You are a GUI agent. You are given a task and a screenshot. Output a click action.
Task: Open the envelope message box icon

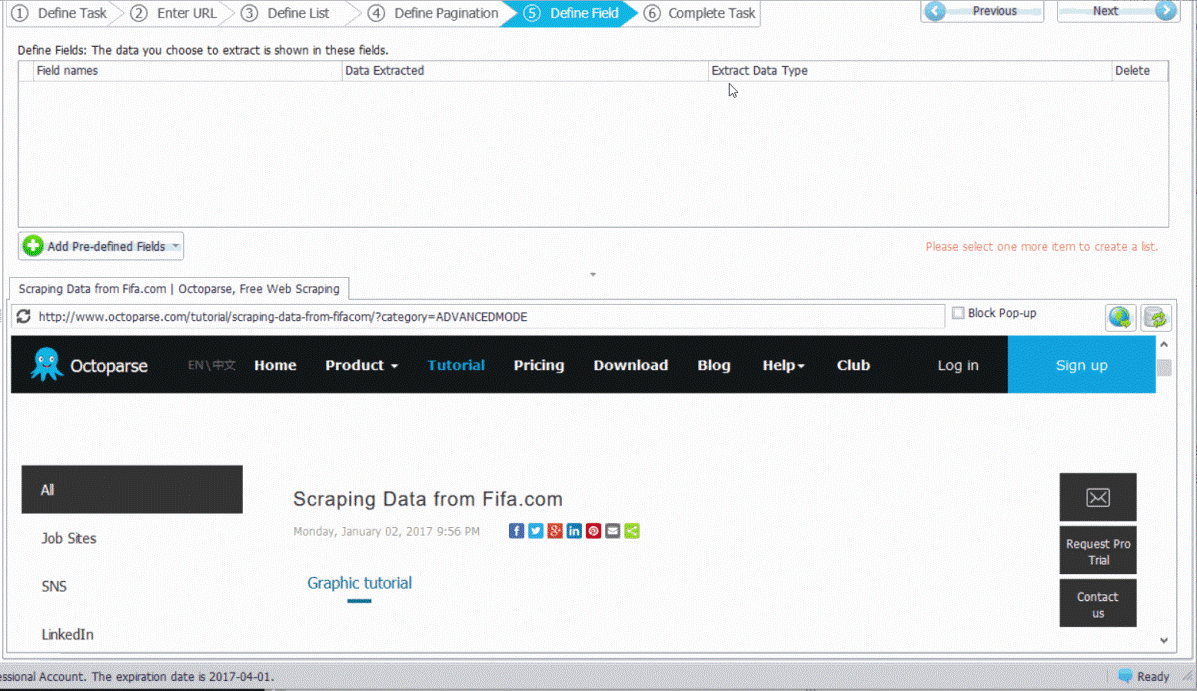point(1098,497)
